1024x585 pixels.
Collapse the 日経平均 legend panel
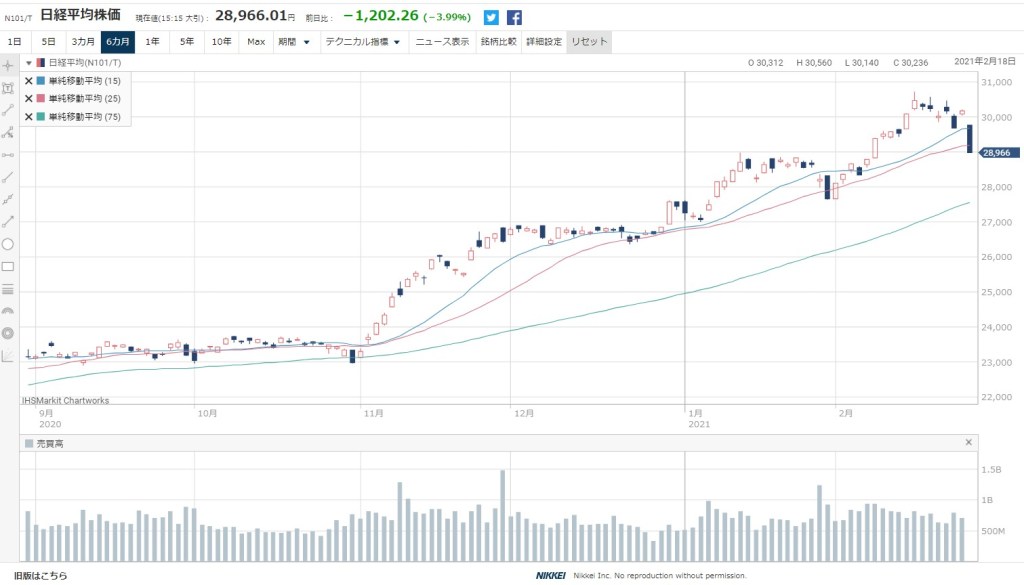point(28,63)
